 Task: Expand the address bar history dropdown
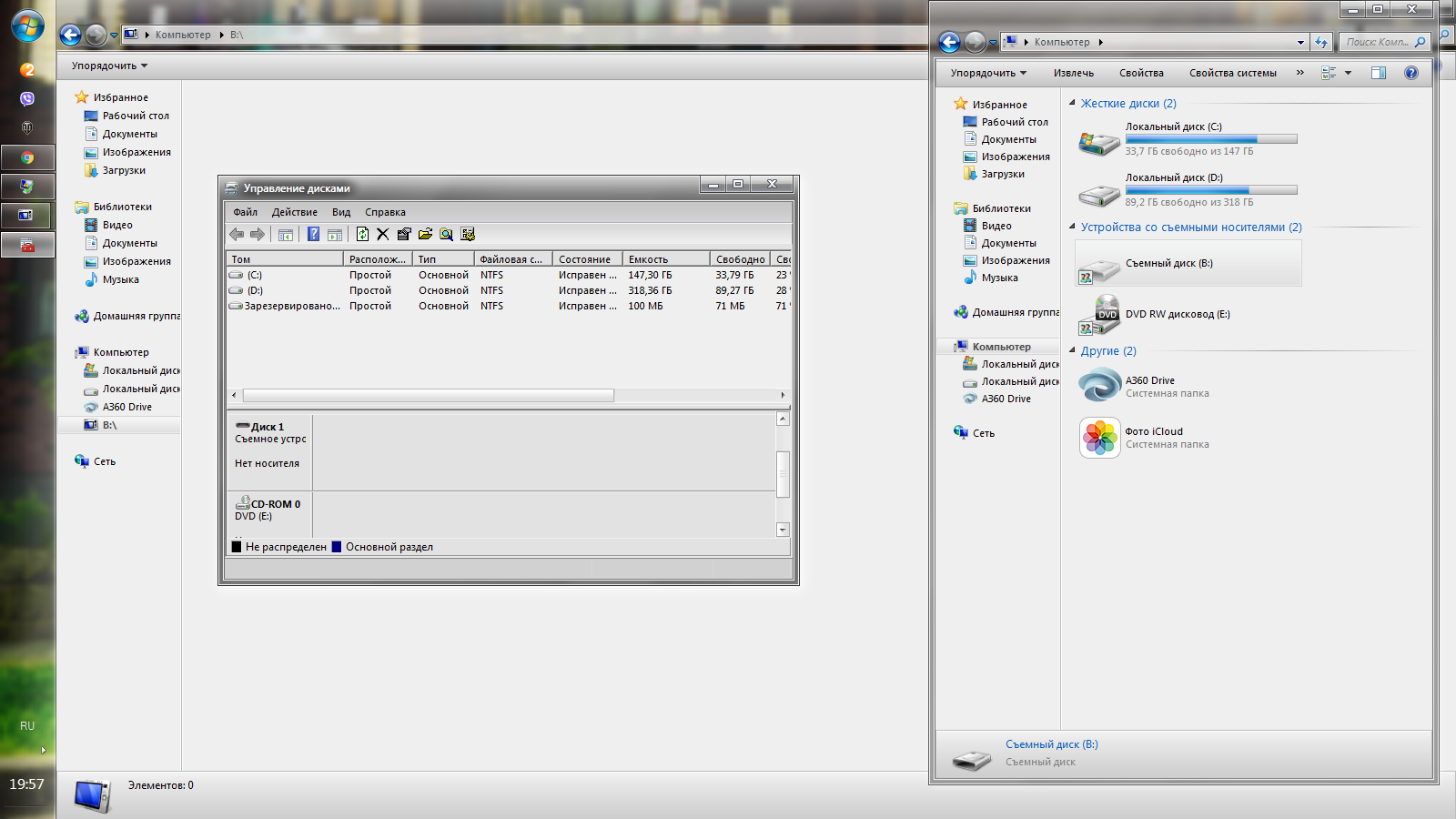pos(1299,42)
